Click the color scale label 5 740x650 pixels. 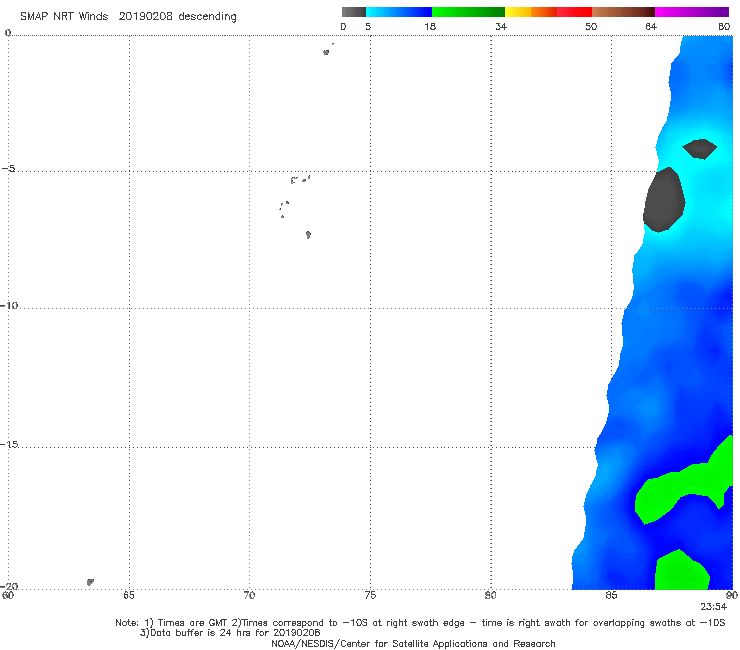[x=368, y=27]
